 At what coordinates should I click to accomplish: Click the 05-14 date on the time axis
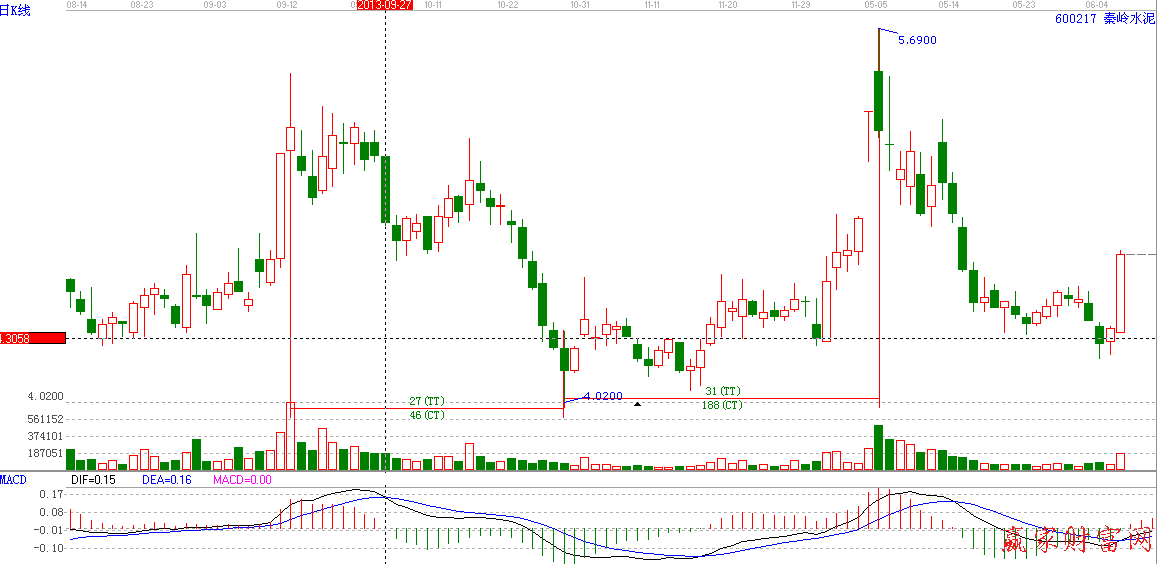[949, 5]
